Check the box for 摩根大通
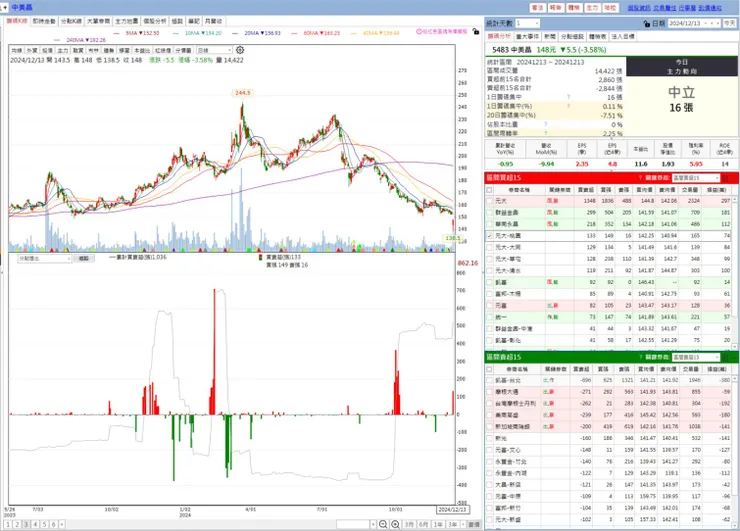 [489, 392]
